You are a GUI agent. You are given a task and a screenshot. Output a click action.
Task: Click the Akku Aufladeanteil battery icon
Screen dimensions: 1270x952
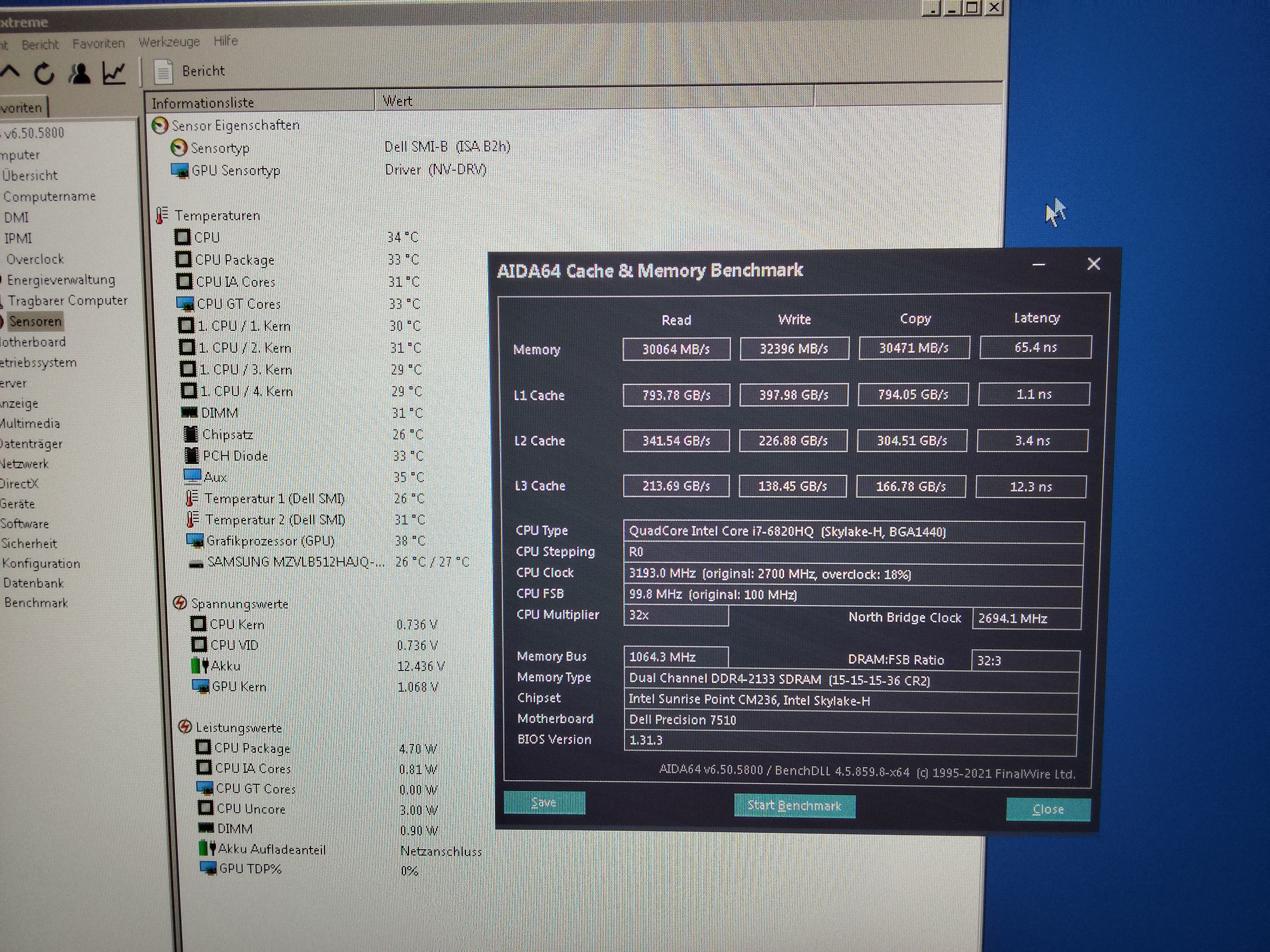(207, 849)
